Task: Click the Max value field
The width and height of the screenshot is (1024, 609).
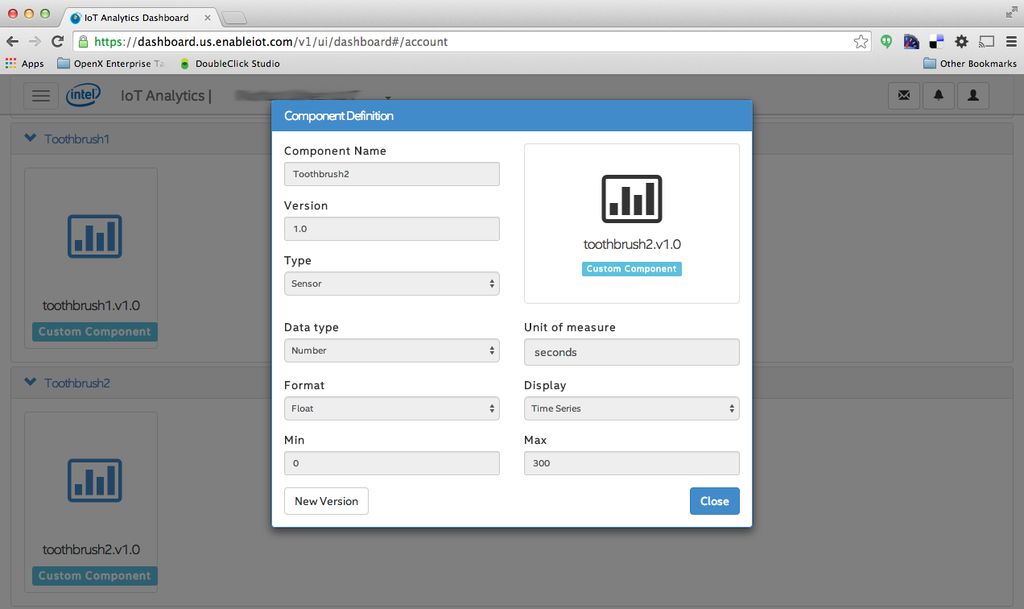Action: click(632, 463)
